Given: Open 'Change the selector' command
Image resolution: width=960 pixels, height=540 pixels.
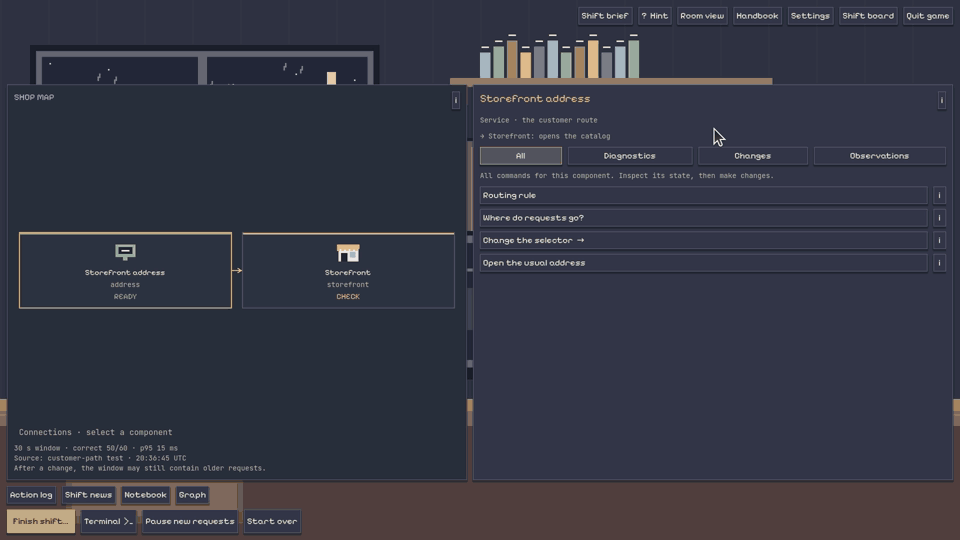Looking at the screenshot, I should pyautogui.click(x=703, y=241).
